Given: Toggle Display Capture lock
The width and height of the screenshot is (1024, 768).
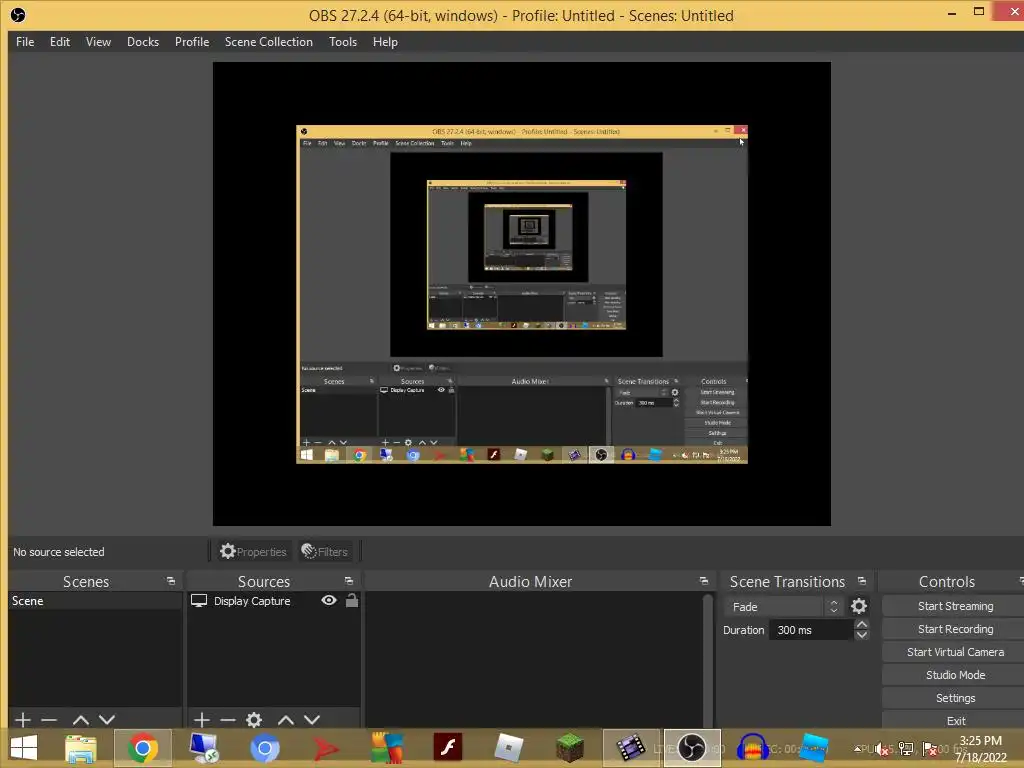Looking at the screenshot, I should click(x=351, y=600).
